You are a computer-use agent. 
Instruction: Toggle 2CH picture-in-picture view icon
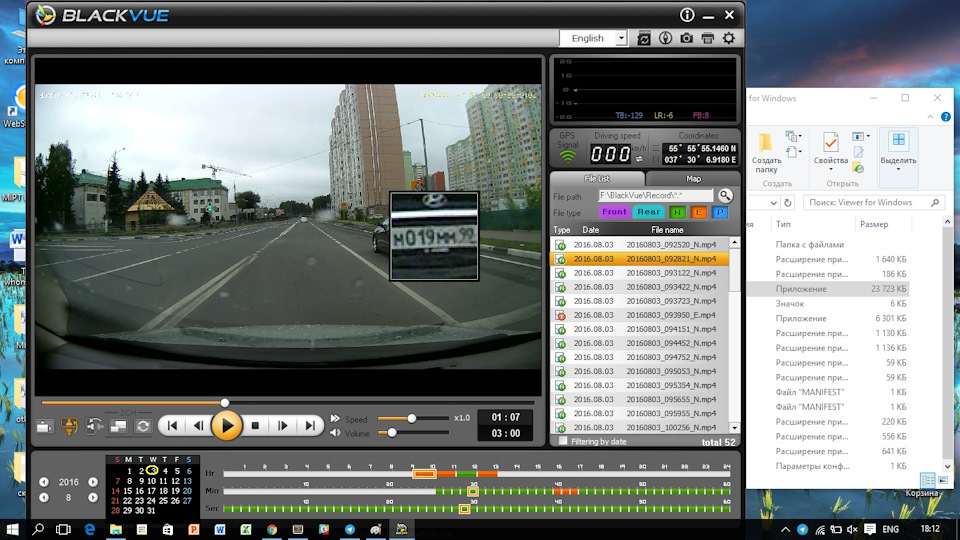[118, 426]
